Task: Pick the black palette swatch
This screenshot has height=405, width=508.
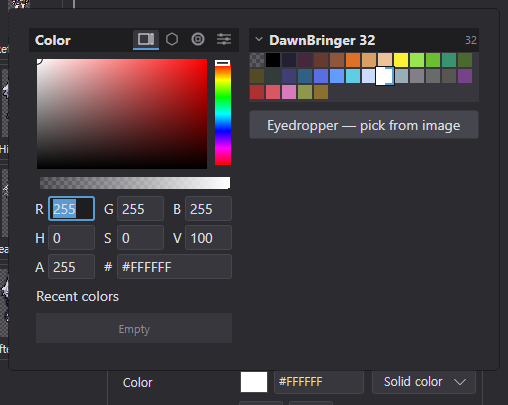Action: click(x=273, y=60)
